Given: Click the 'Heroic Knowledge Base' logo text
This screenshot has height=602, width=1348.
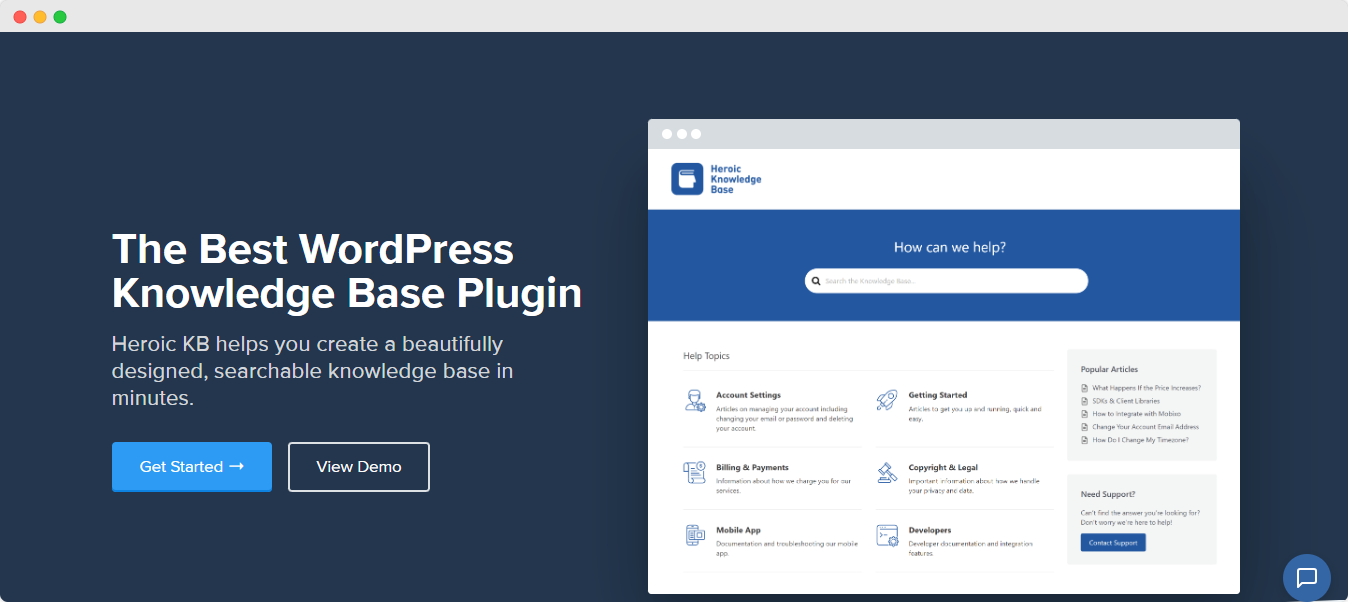Looking at the screenshot, I should (735, 179).
